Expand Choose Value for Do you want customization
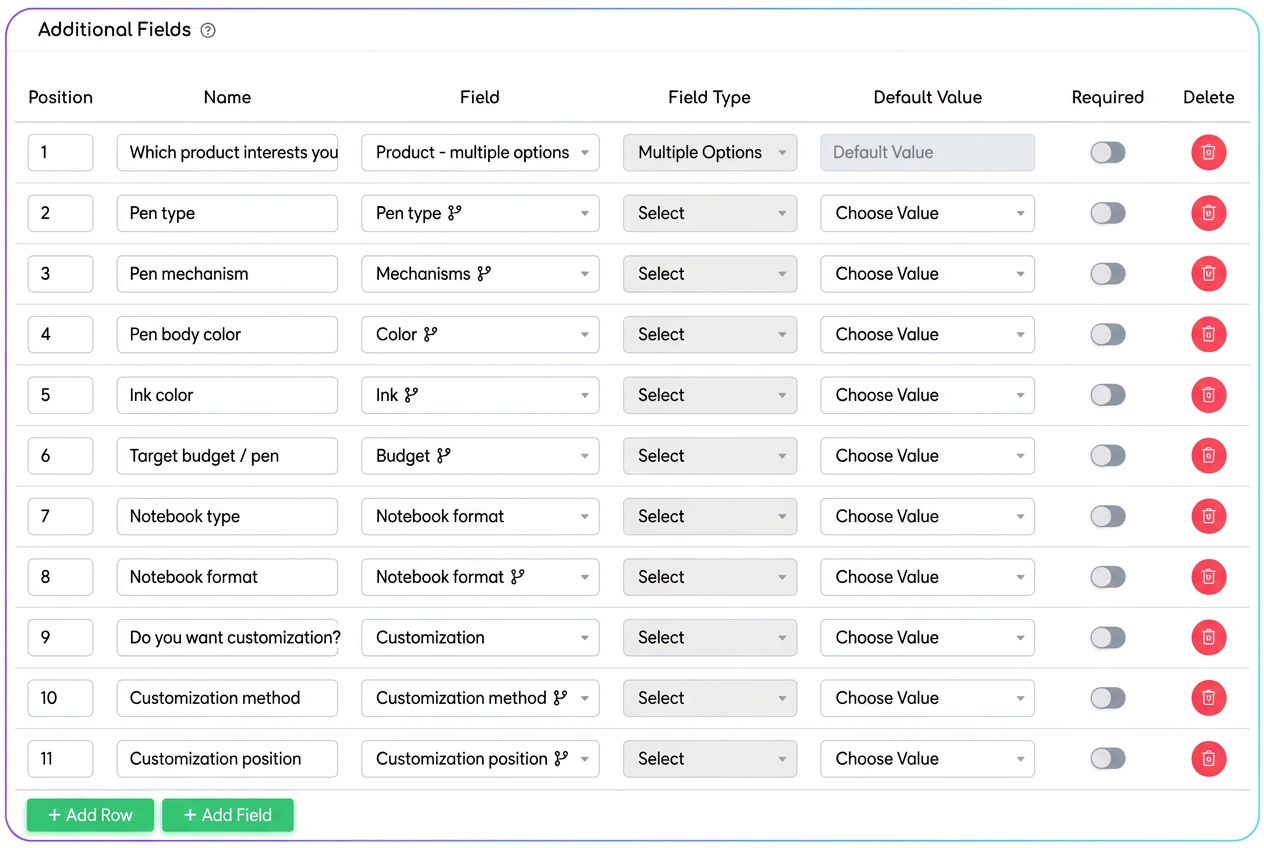Viewport: 1264px width, 848px height. (927, 638)
